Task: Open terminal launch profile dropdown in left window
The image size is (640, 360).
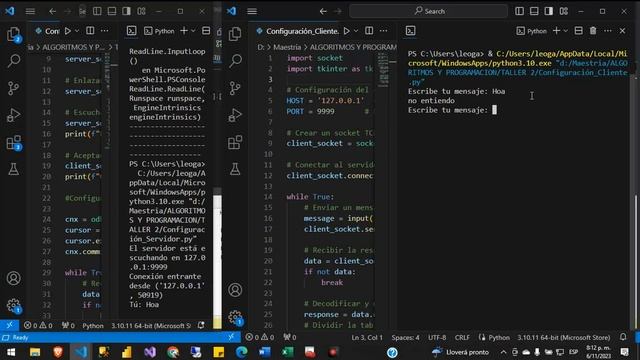Action: pos(193,31)
